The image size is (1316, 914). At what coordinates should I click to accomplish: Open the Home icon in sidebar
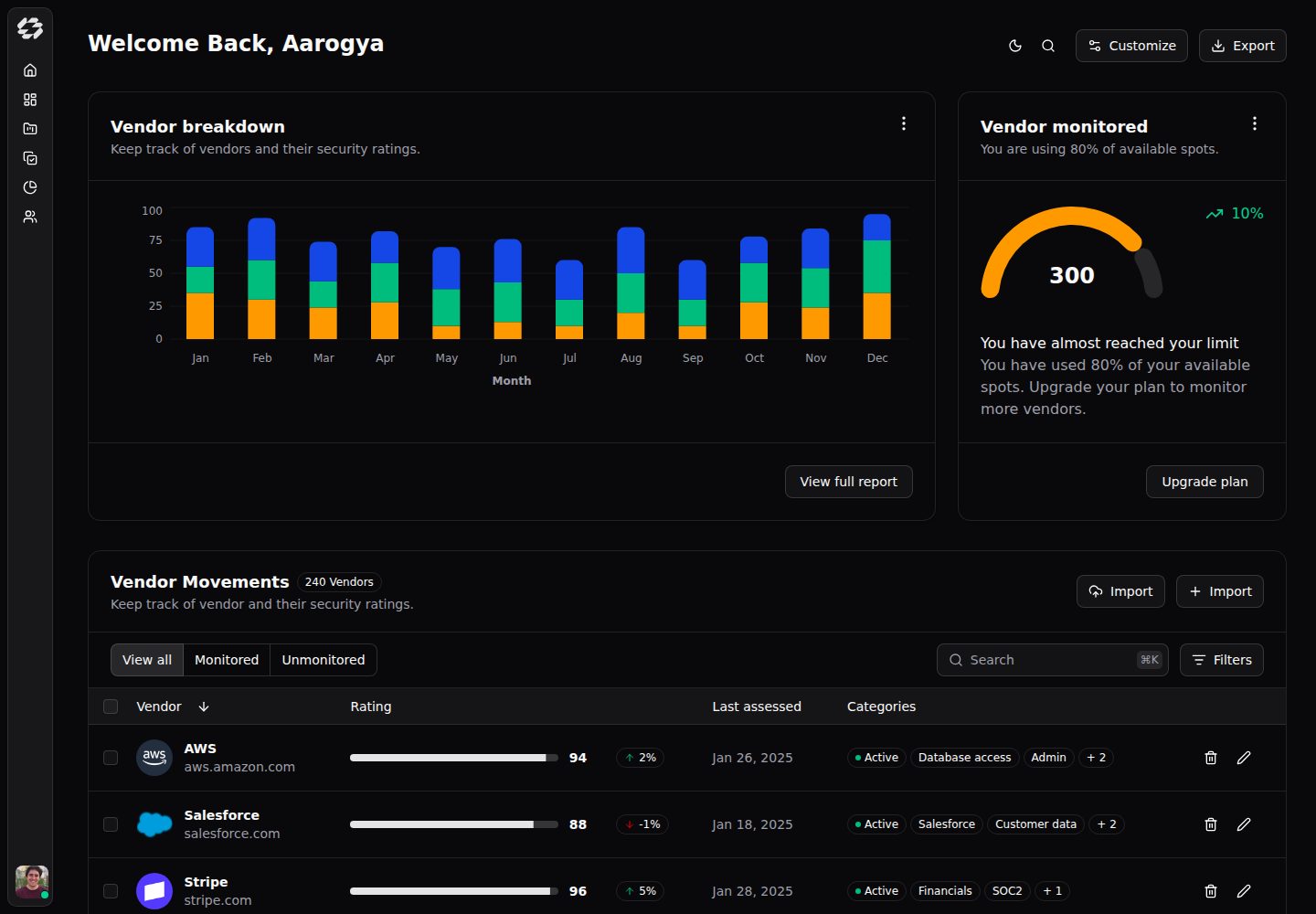pos(30,70)
